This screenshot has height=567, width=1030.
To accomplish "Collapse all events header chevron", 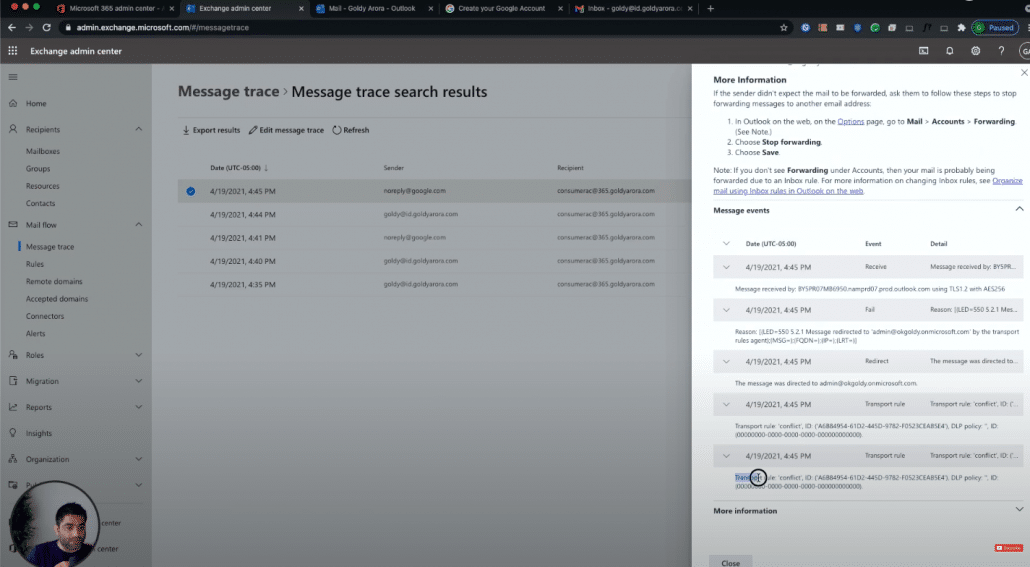I will pos(726,243).
